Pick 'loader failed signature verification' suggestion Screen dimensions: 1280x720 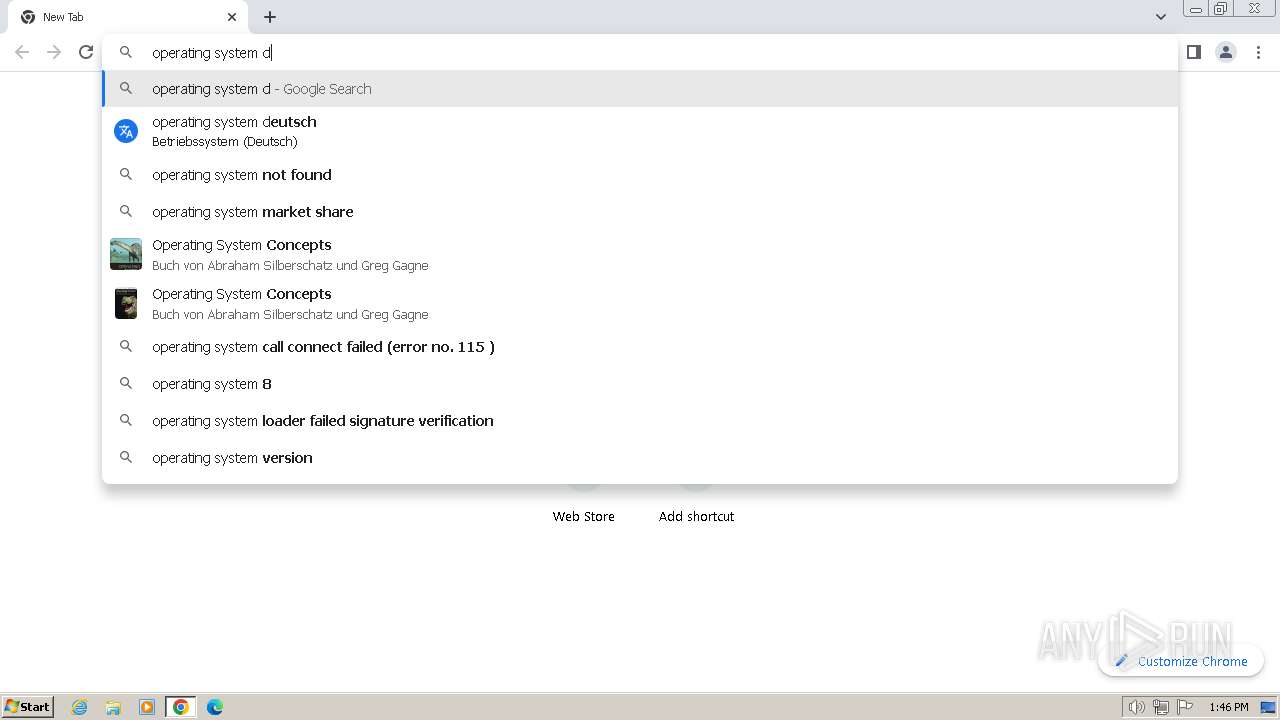[x=640, y=420]
